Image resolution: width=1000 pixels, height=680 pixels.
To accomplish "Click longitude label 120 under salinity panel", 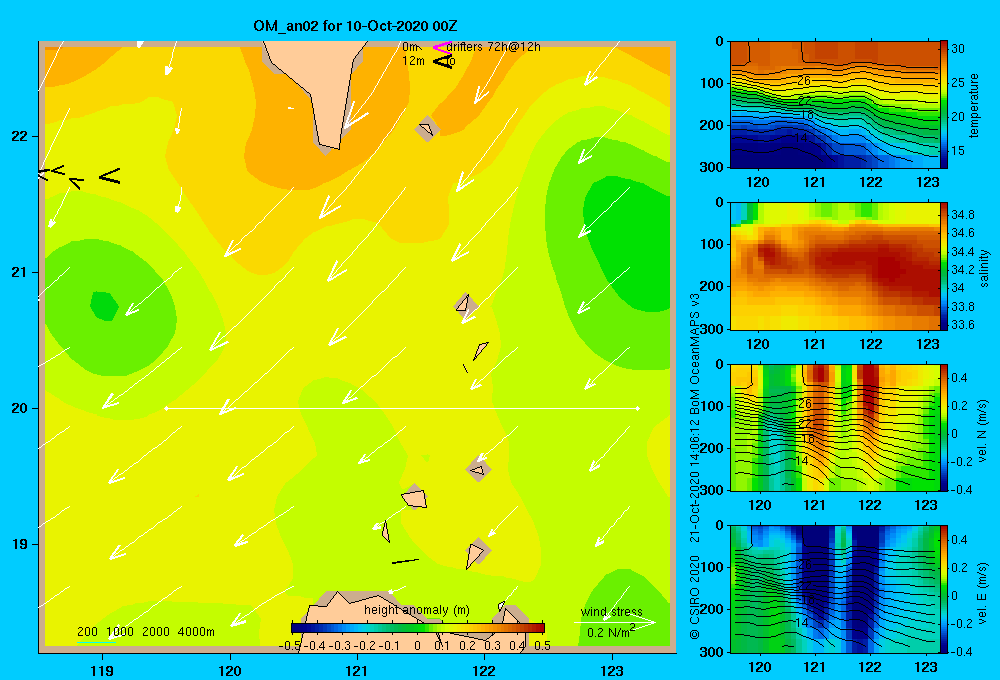I will click(758, 344).
